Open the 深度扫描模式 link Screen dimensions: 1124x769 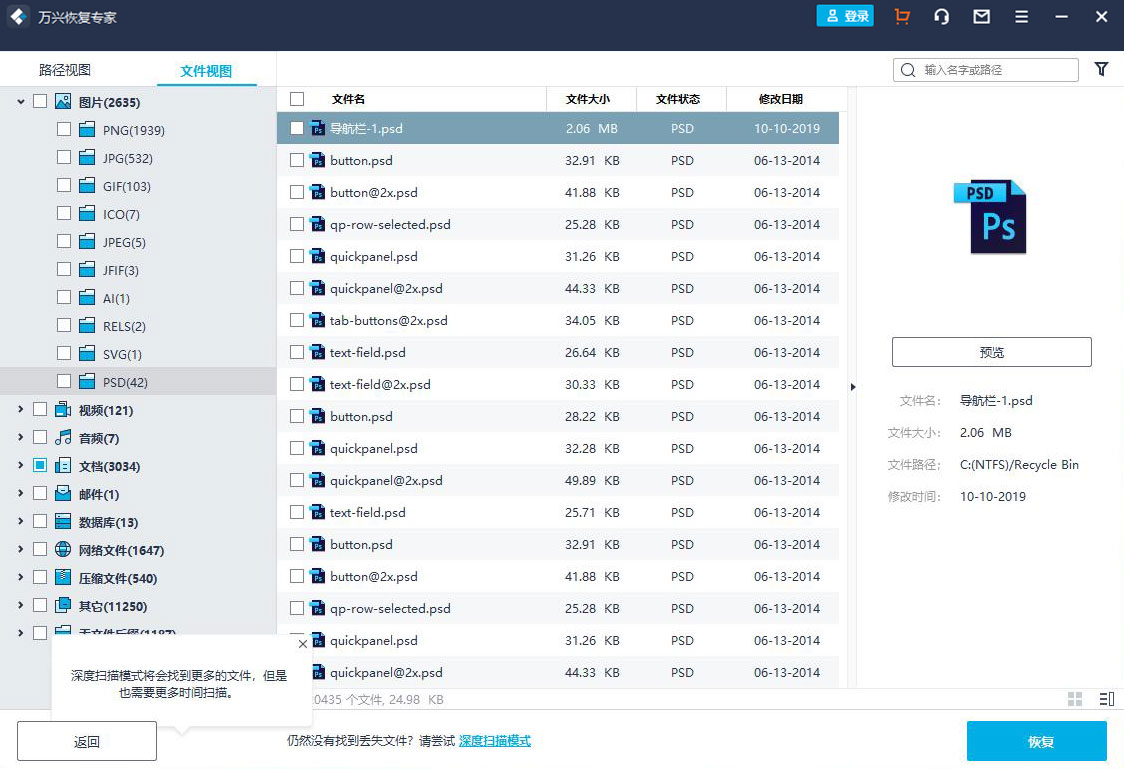click(494, 741)
